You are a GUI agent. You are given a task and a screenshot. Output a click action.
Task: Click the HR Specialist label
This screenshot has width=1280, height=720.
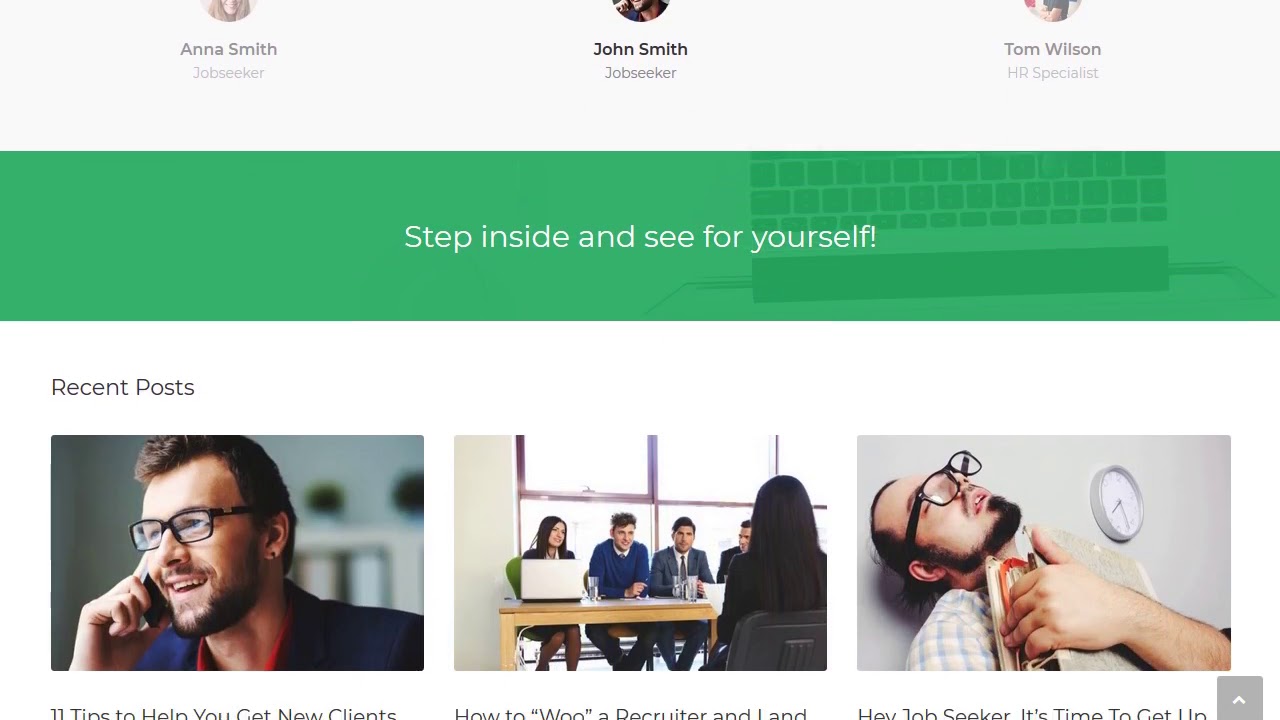click(1053, 73)
